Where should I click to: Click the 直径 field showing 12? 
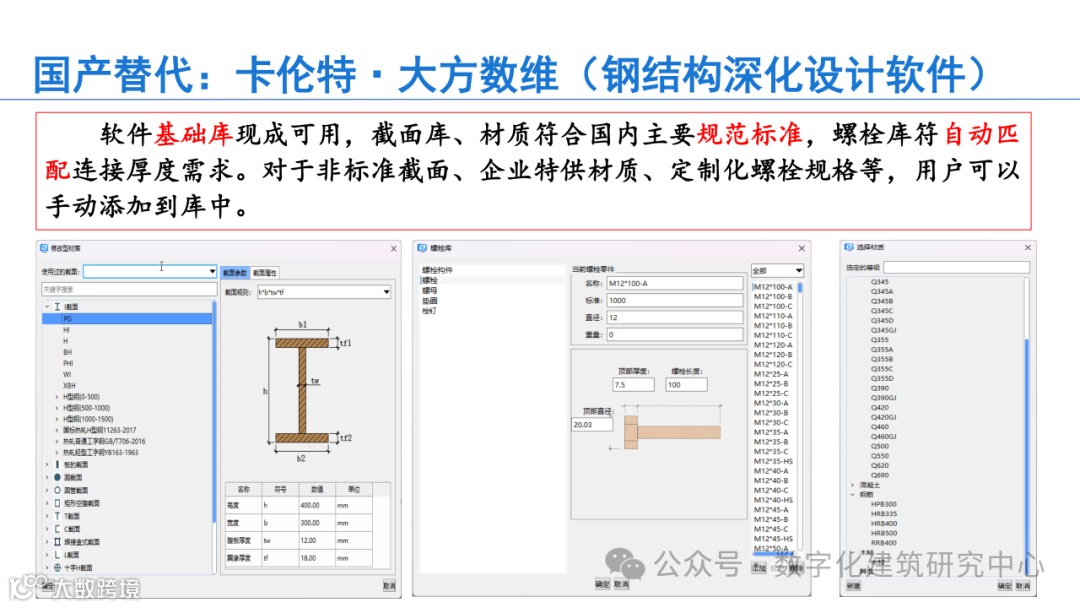pyautogui.click(x=674, y=317)
